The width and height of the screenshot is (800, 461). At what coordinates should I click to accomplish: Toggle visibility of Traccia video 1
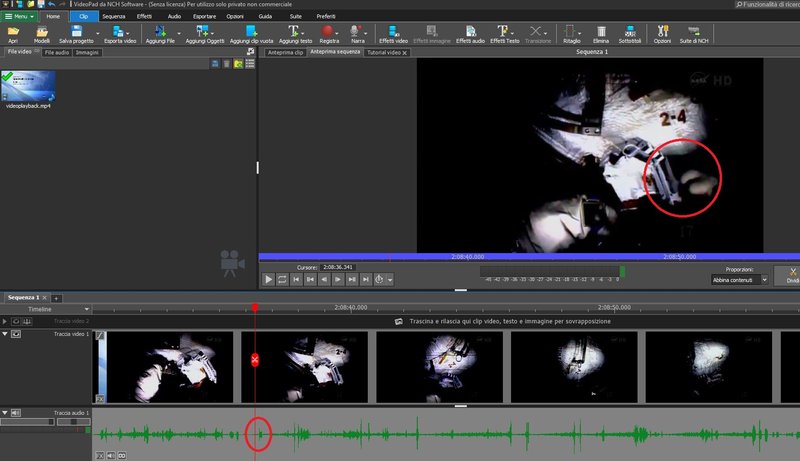click(16, 334)
